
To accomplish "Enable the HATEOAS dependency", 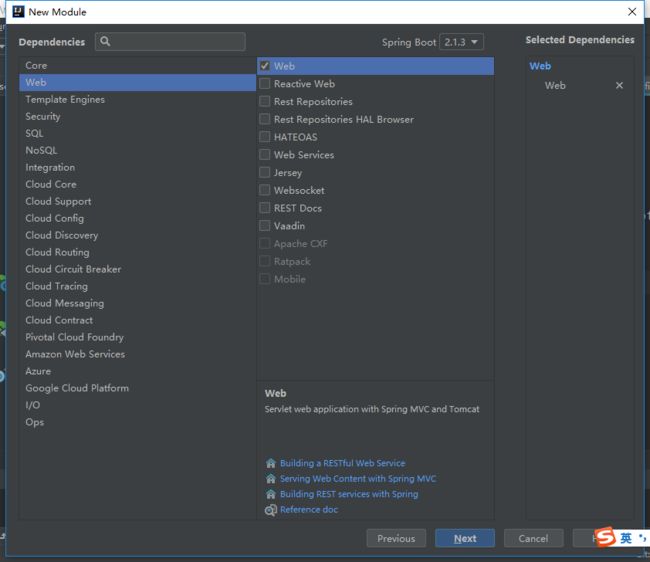I will tap(264, 137).
